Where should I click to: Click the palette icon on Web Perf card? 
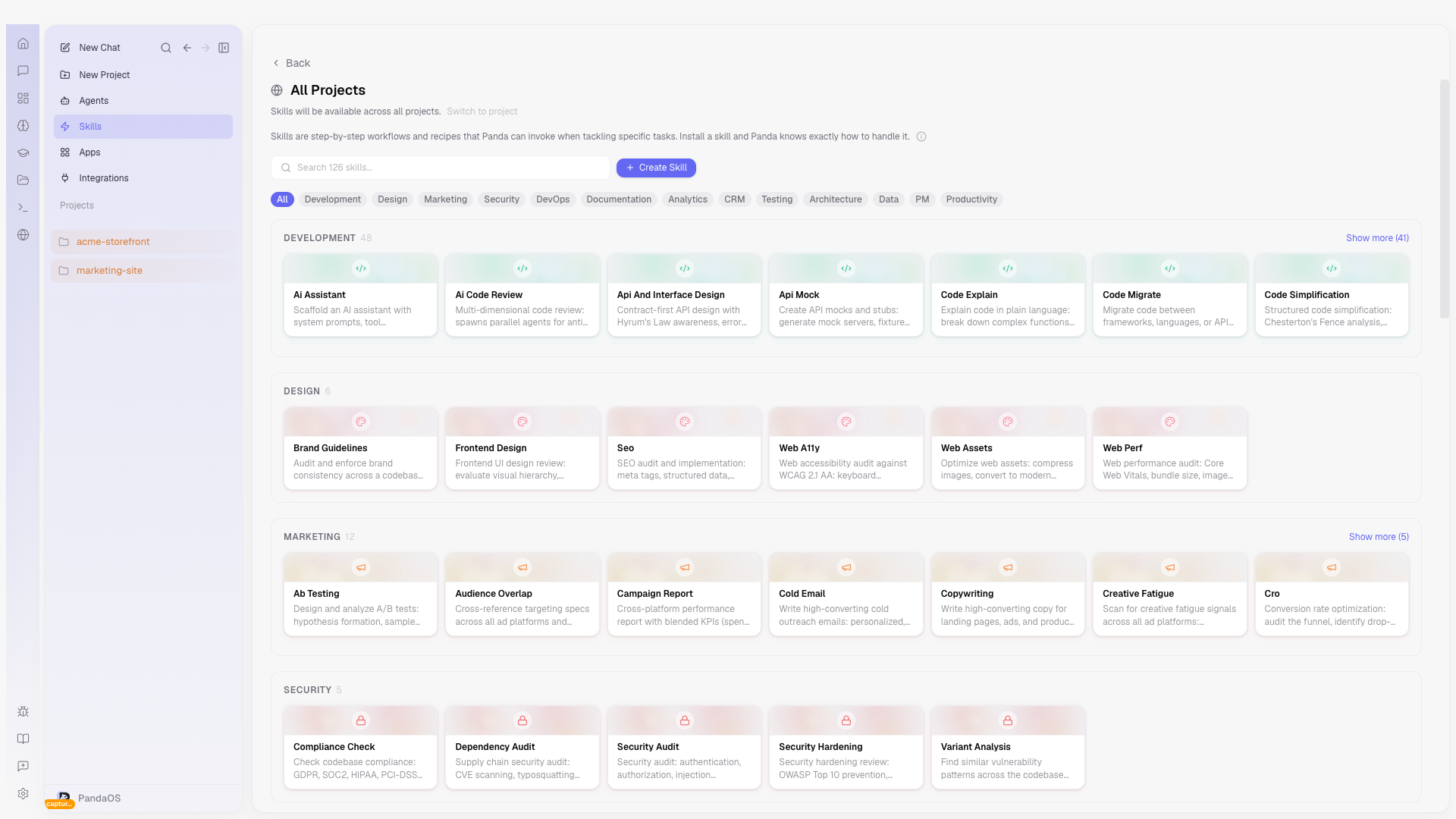[x=1170, y=422]
